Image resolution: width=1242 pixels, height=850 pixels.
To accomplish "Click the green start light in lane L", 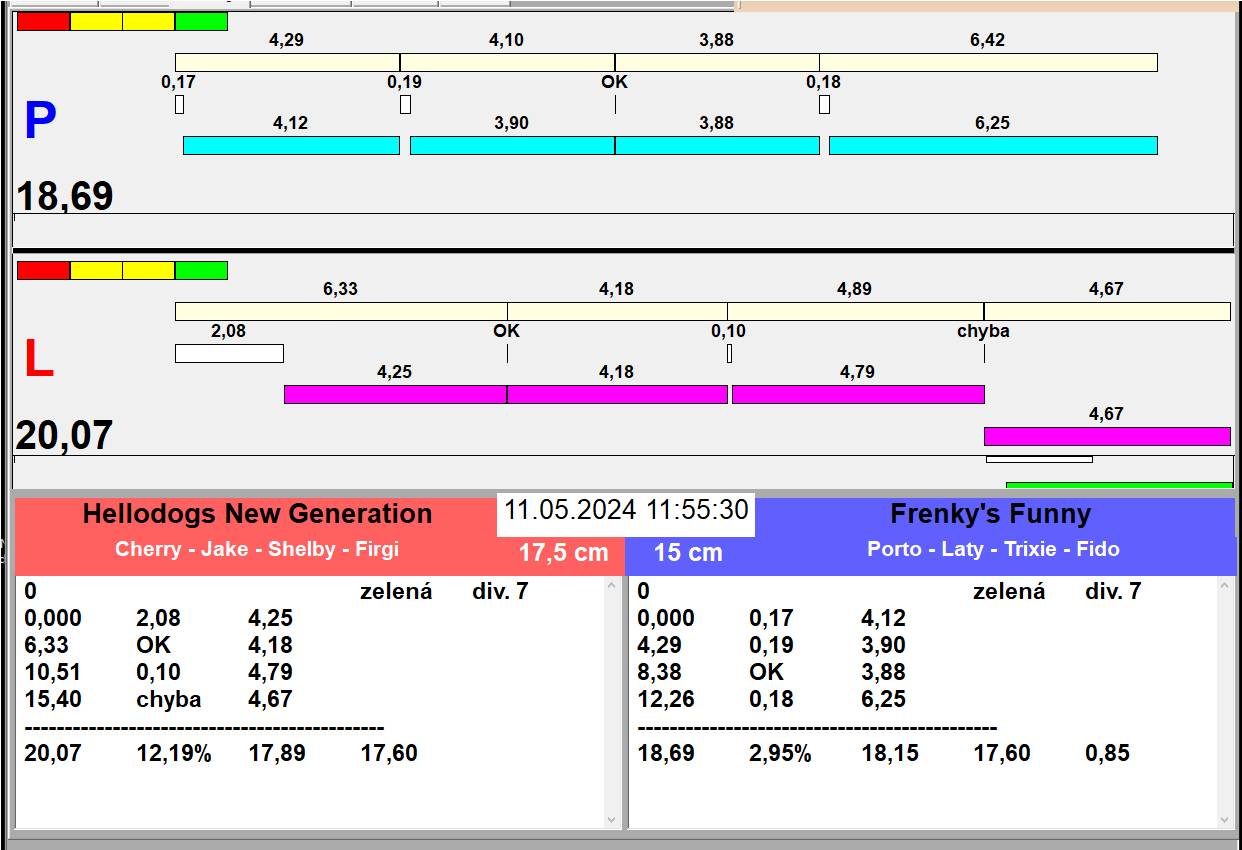I will 201,270.
